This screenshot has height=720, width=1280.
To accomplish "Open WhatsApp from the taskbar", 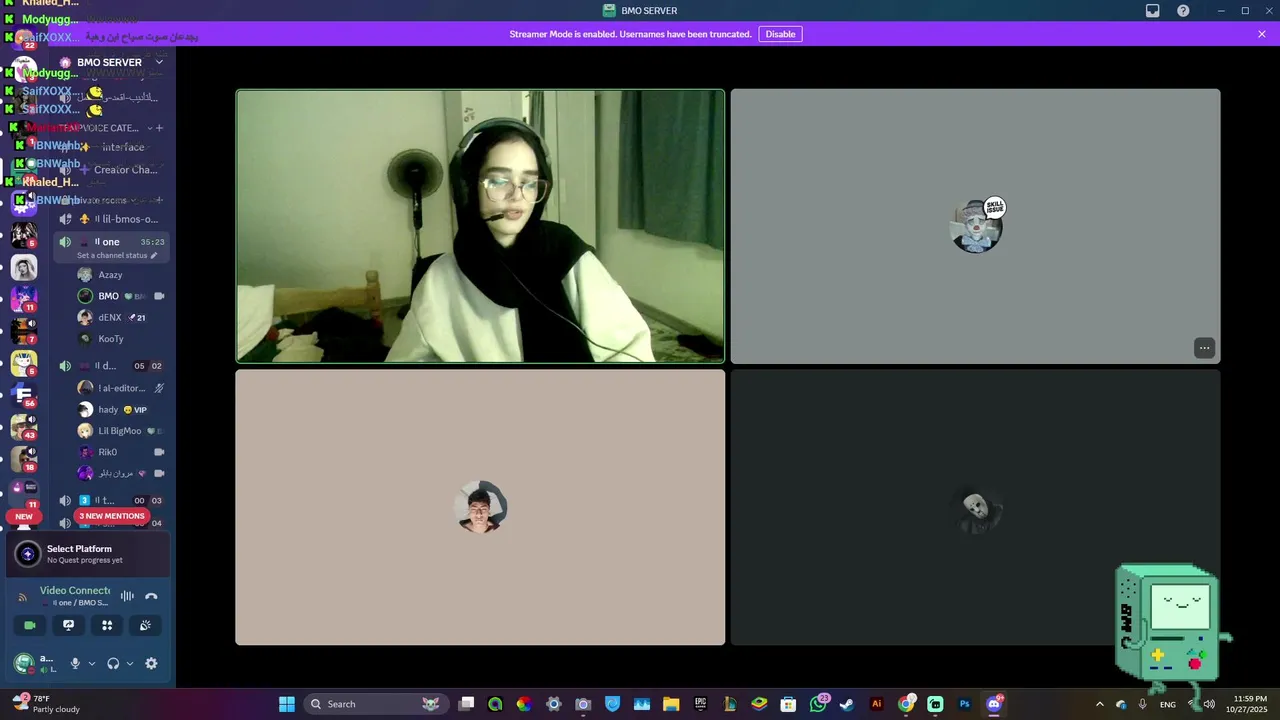I will [818, 704].
